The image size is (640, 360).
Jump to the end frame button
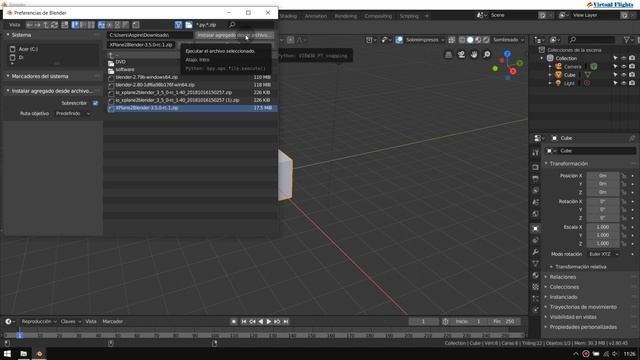click(x=286, y=322)
